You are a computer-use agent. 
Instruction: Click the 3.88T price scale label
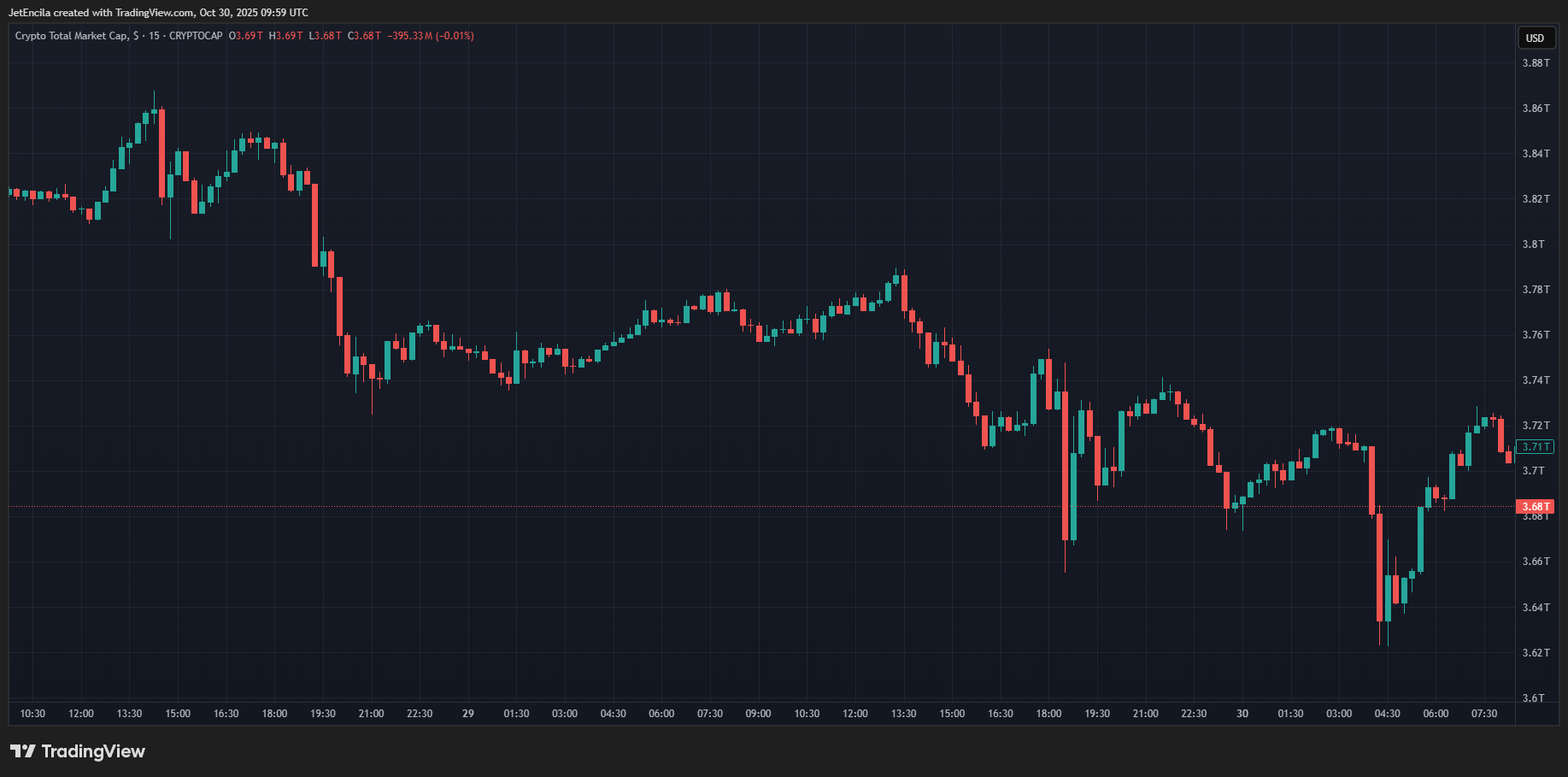[1535, 63]
